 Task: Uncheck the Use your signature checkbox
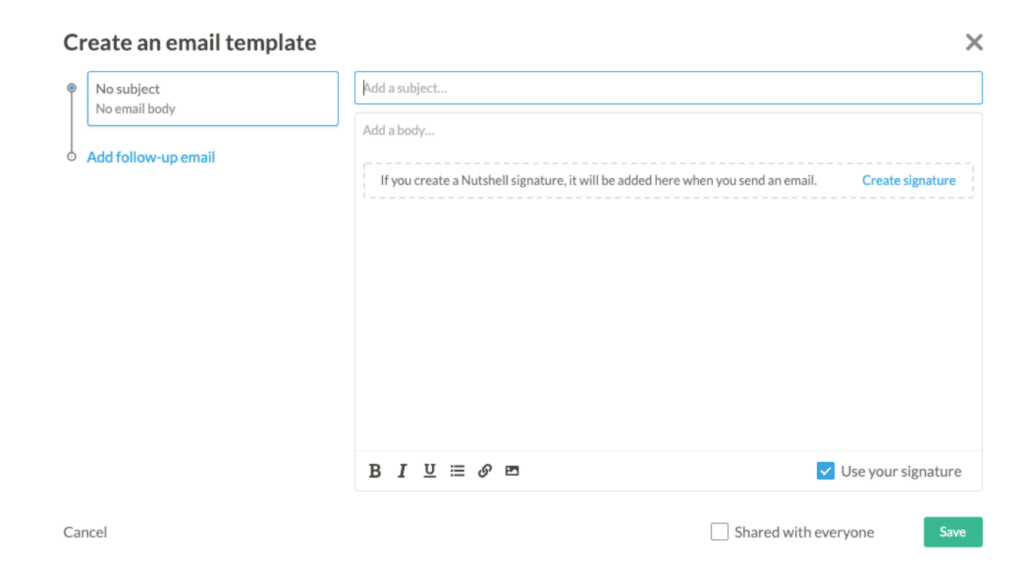[825, 470]
